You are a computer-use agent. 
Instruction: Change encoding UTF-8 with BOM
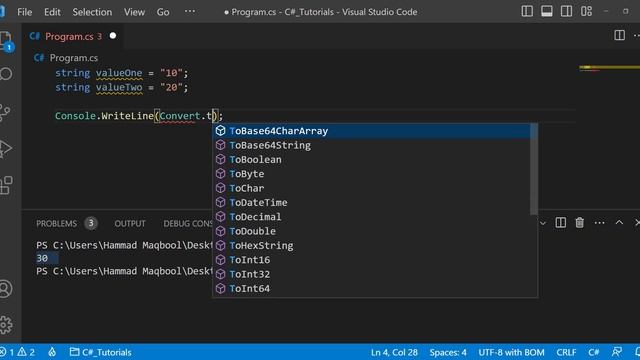pyautogui.click(x=511, y=352)
